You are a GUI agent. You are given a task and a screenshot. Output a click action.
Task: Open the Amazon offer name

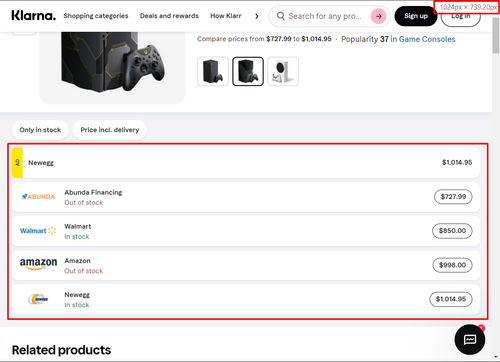(x=77, y=261)
